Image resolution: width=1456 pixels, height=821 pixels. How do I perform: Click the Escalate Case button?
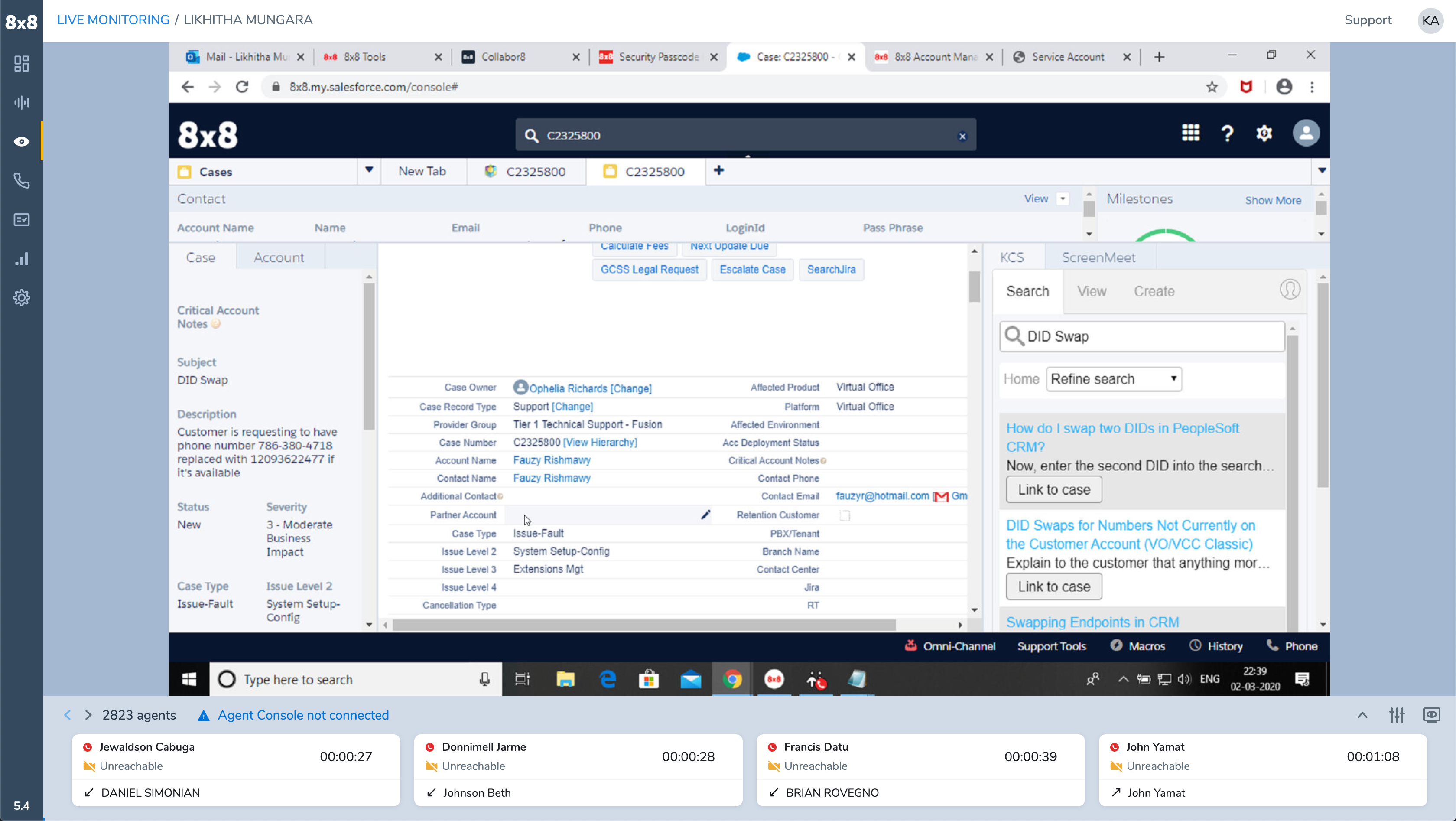752,270
